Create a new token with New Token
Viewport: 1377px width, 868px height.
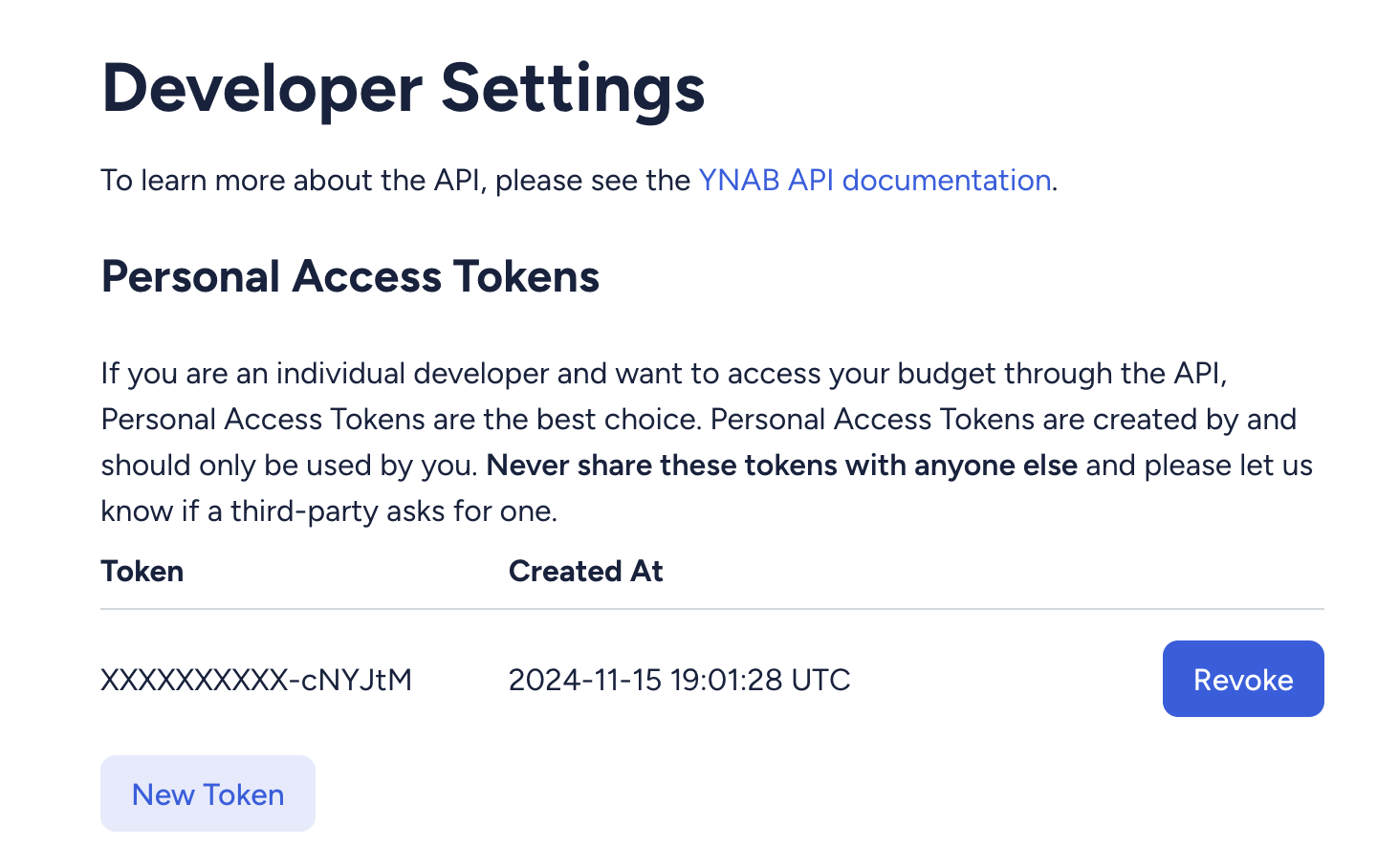(208, 793)
